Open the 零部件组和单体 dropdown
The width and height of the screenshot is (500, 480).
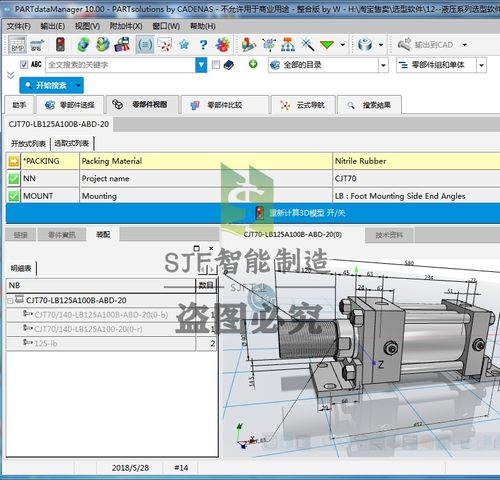click(x=481, y=65)
